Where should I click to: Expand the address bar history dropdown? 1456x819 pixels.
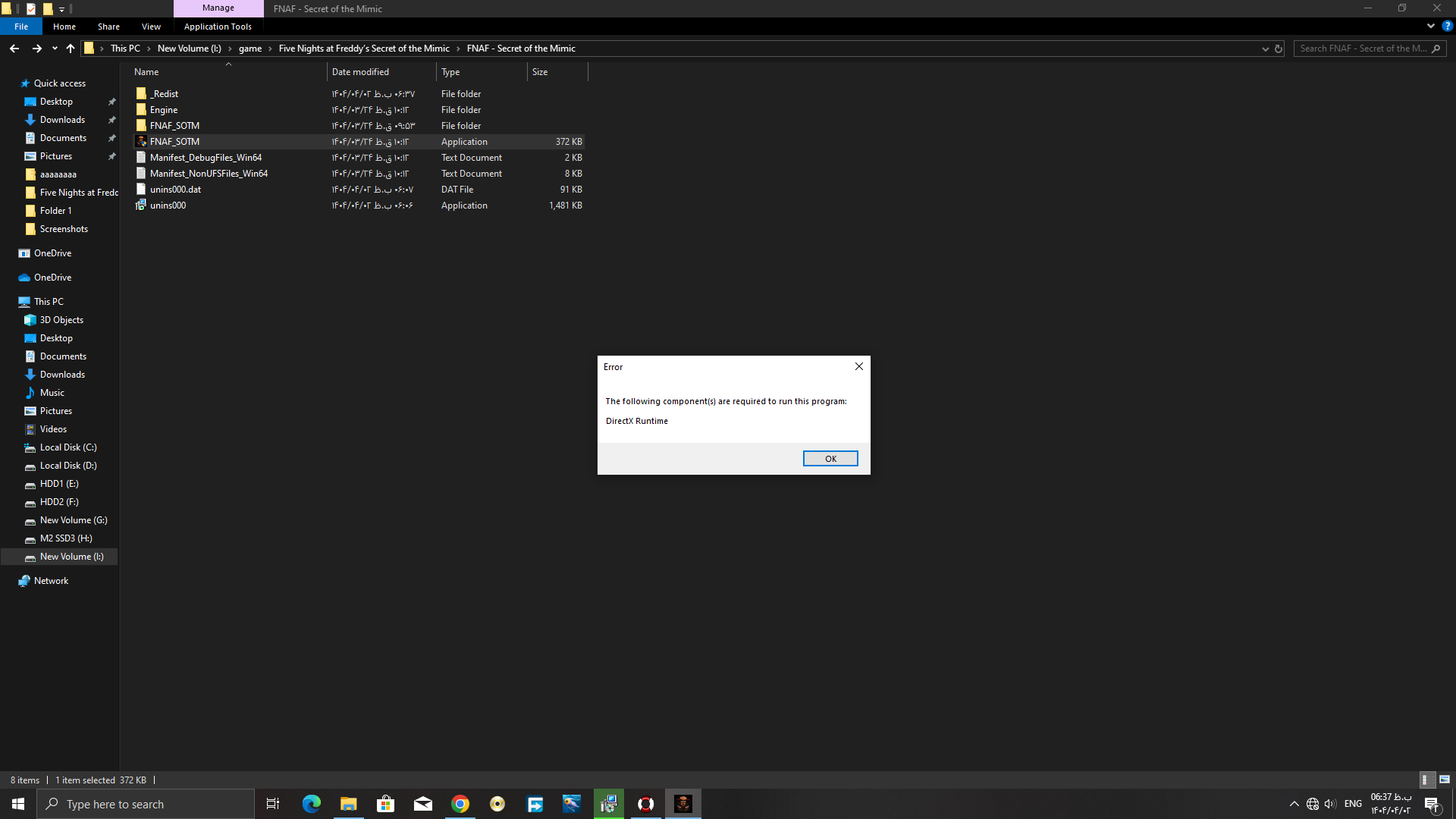click(1265, 49)
